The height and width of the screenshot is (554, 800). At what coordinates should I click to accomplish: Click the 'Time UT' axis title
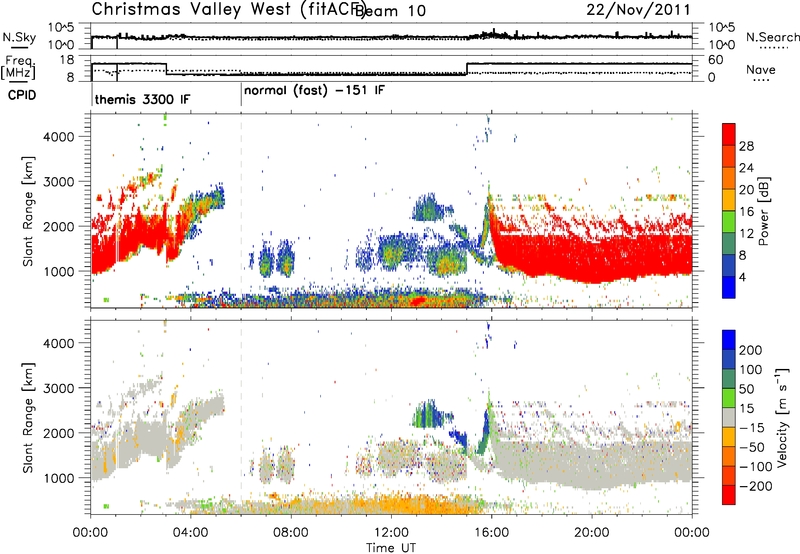391,548
